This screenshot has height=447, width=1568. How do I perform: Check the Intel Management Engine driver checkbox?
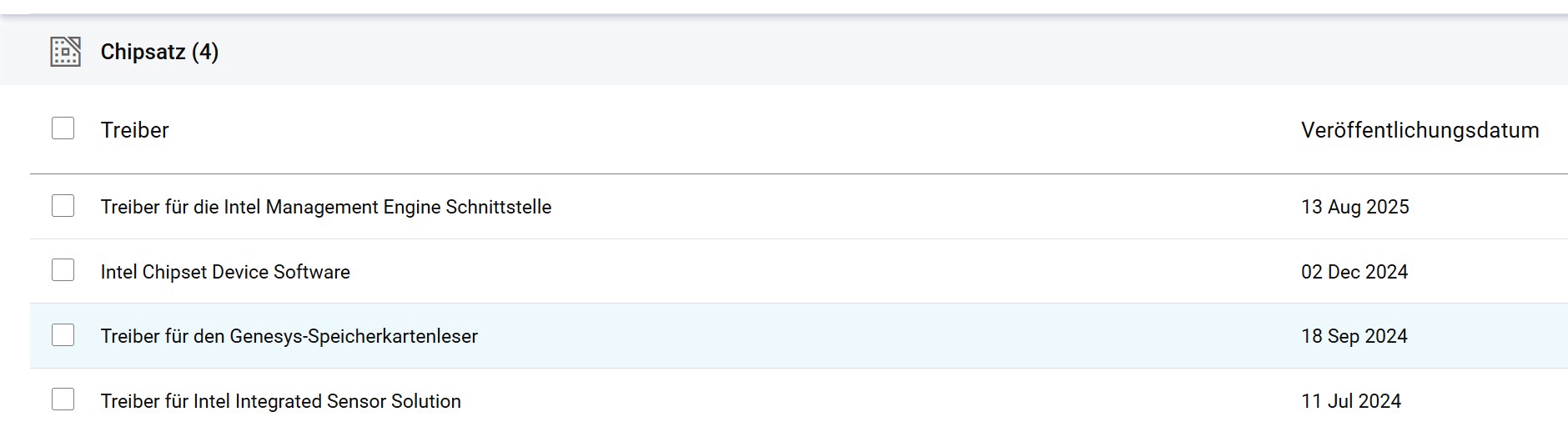[63, 206]
